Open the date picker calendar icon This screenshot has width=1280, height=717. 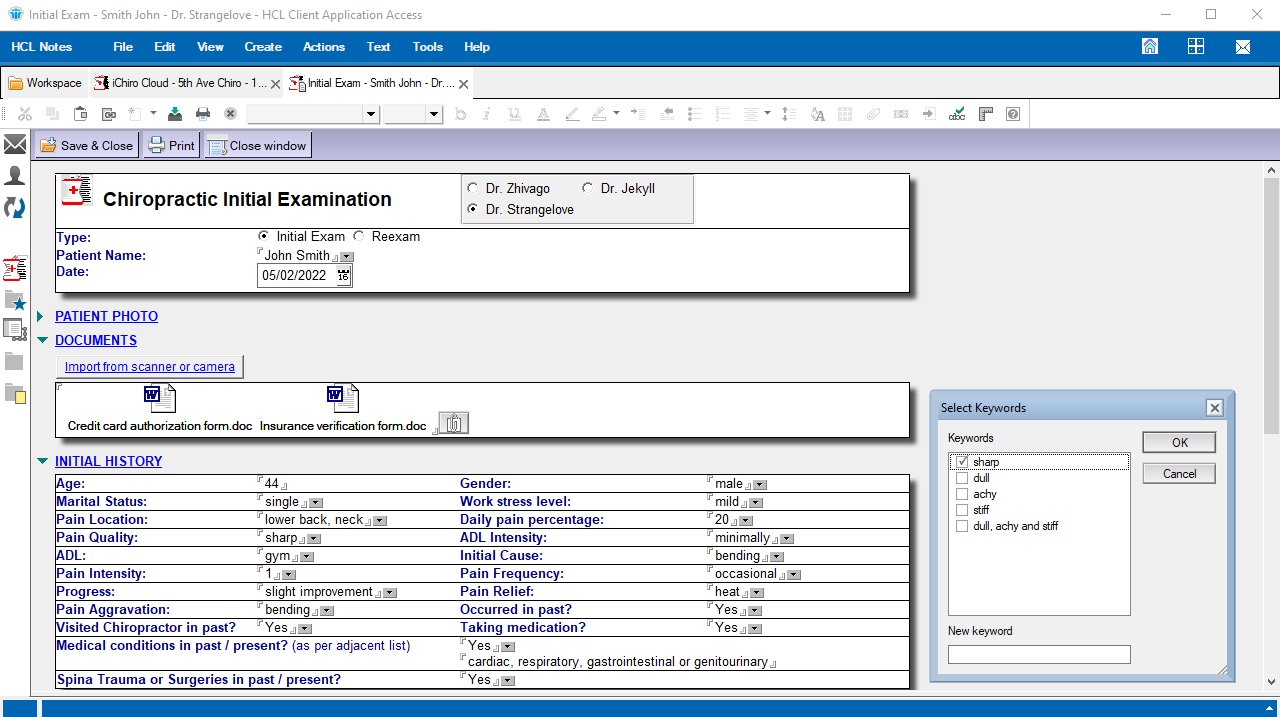pos(344,275)
